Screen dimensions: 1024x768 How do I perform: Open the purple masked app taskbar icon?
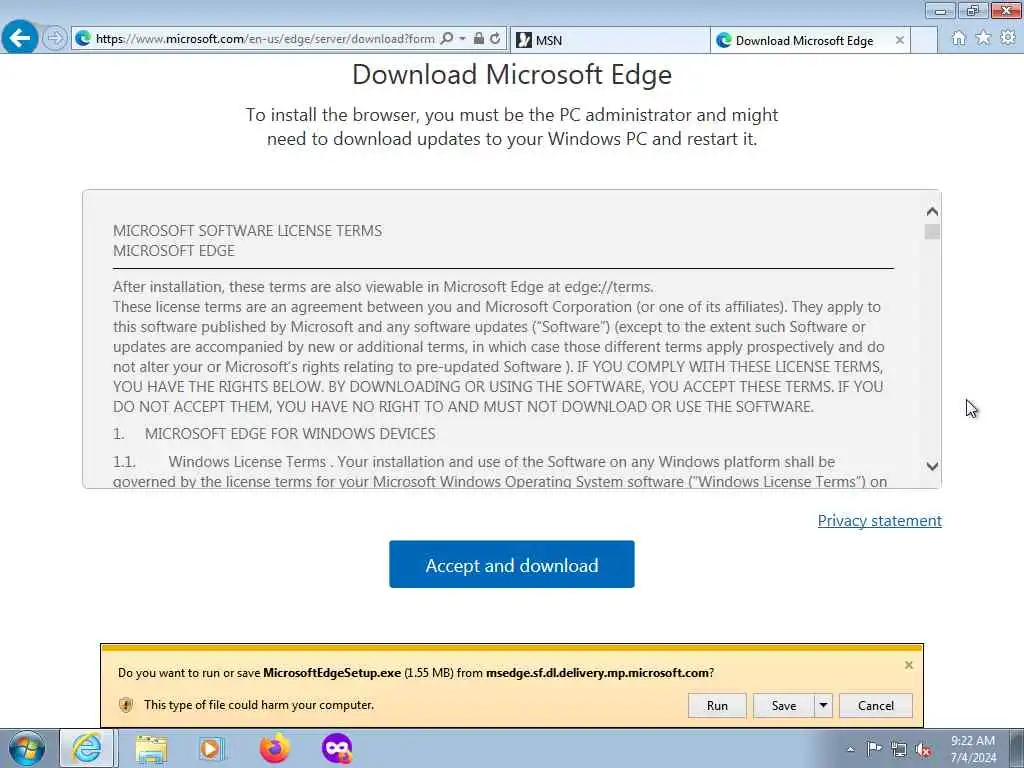point(337,748)
